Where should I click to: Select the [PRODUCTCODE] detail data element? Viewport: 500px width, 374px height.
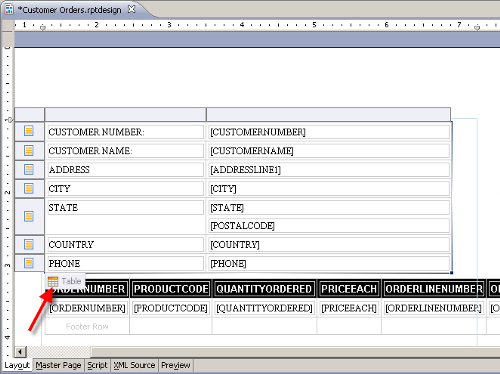point(171,308)
